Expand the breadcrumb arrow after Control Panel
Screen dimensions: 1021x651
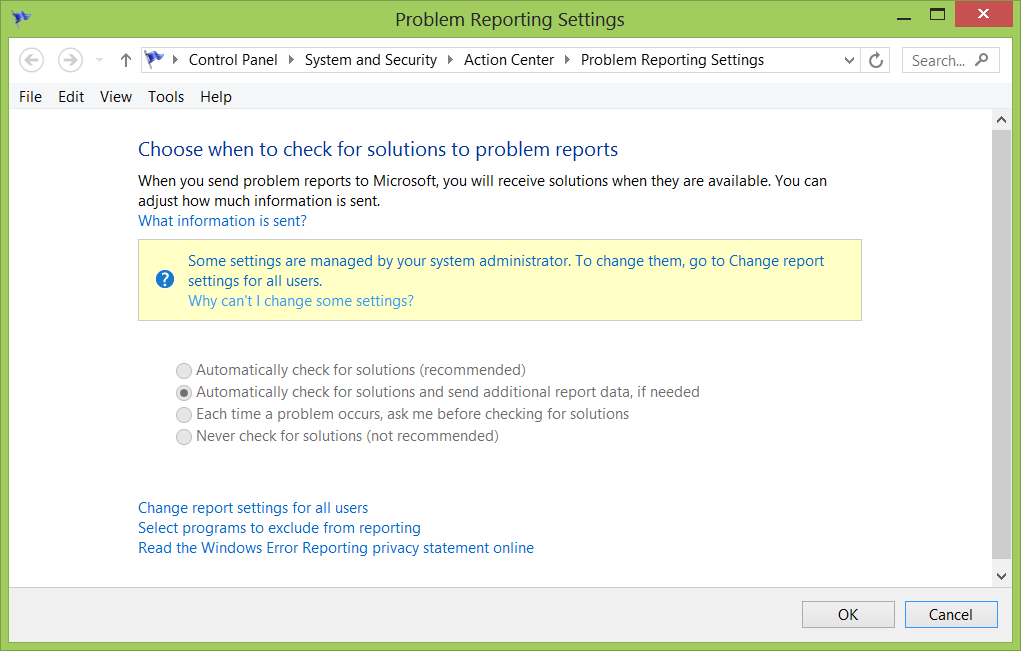click(x=292, y=60)
